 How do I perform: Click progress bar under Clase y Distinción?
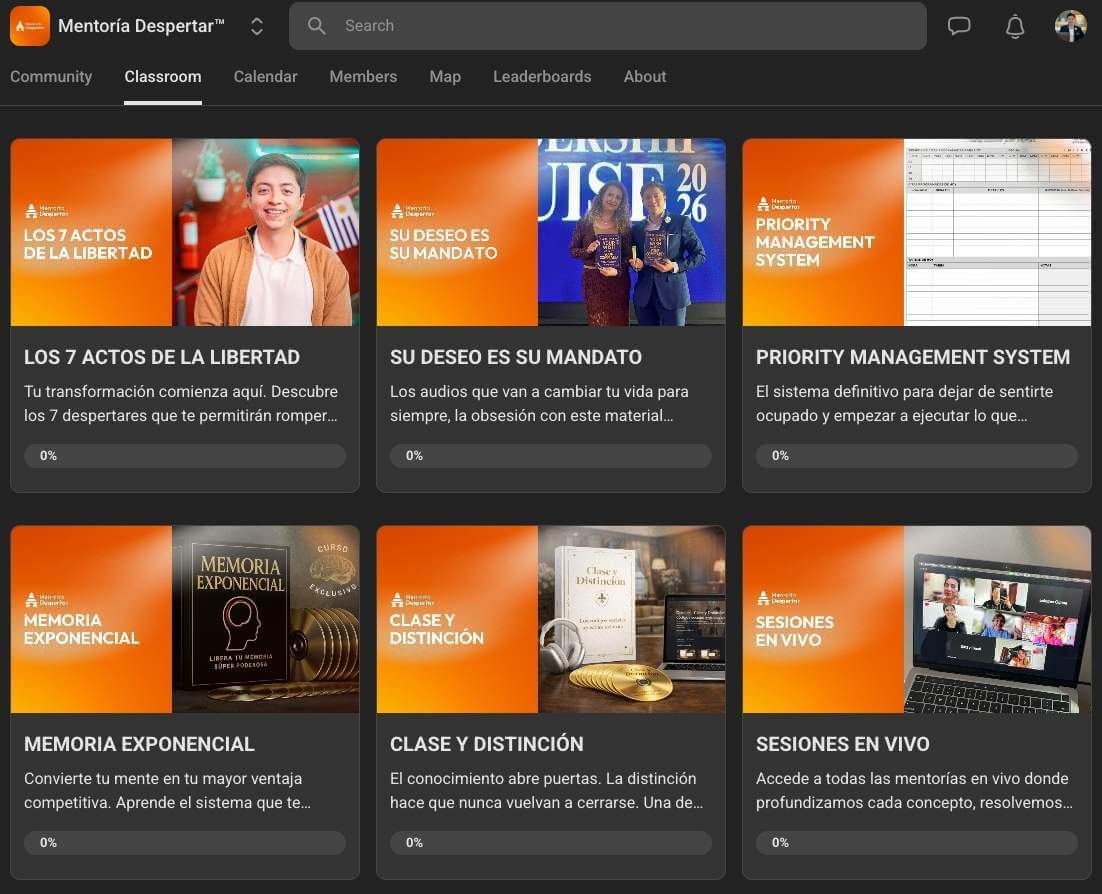[551, 843]
